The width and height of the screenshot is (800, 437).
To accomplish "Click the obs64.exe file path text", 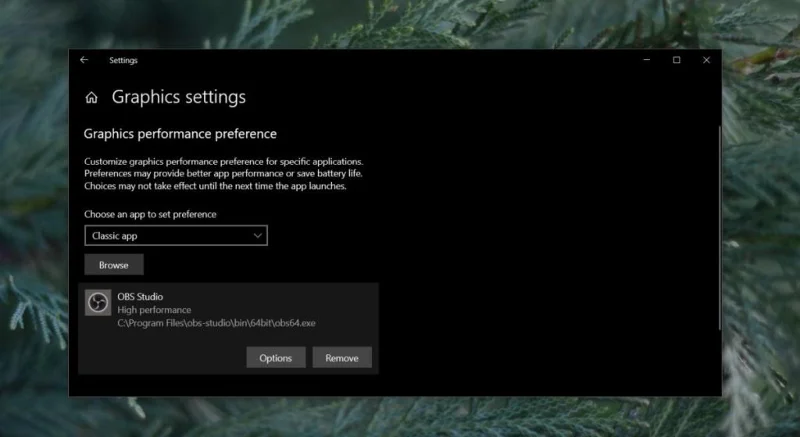I will point(216,323).
